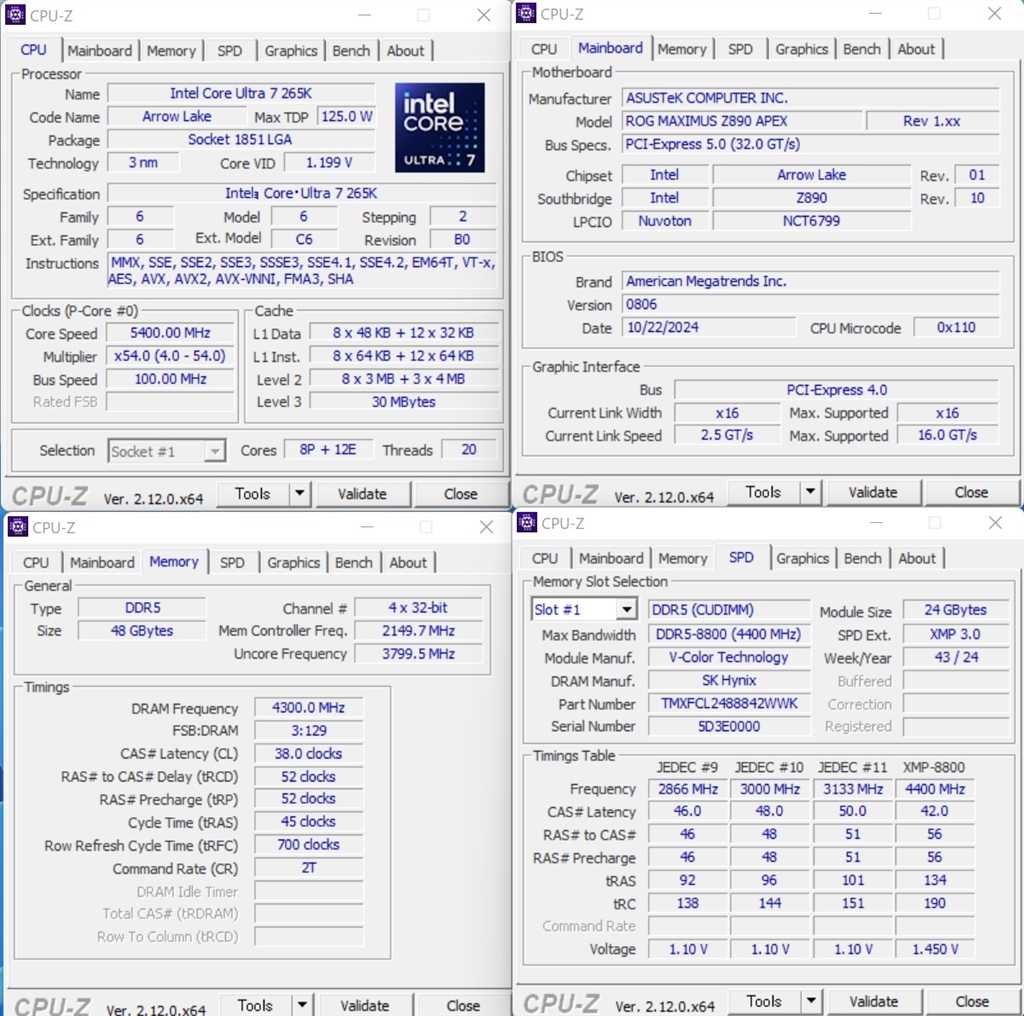Open the Graphics tab in the Mainboard window
1024x1016 pixels.
(801, 49)
